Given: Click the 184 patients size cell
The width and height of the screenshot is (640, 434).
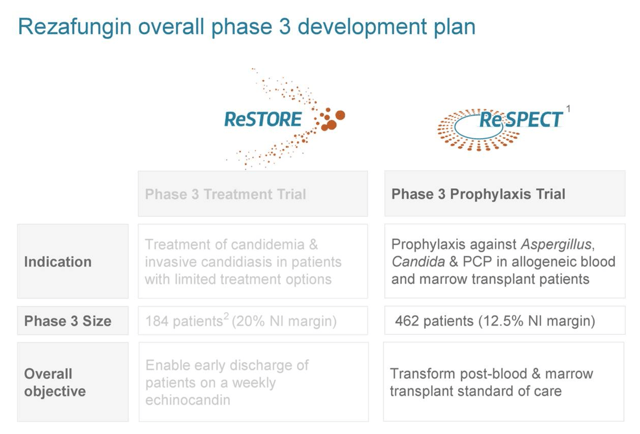Looking at the screenshot, I should click(253, 320).
